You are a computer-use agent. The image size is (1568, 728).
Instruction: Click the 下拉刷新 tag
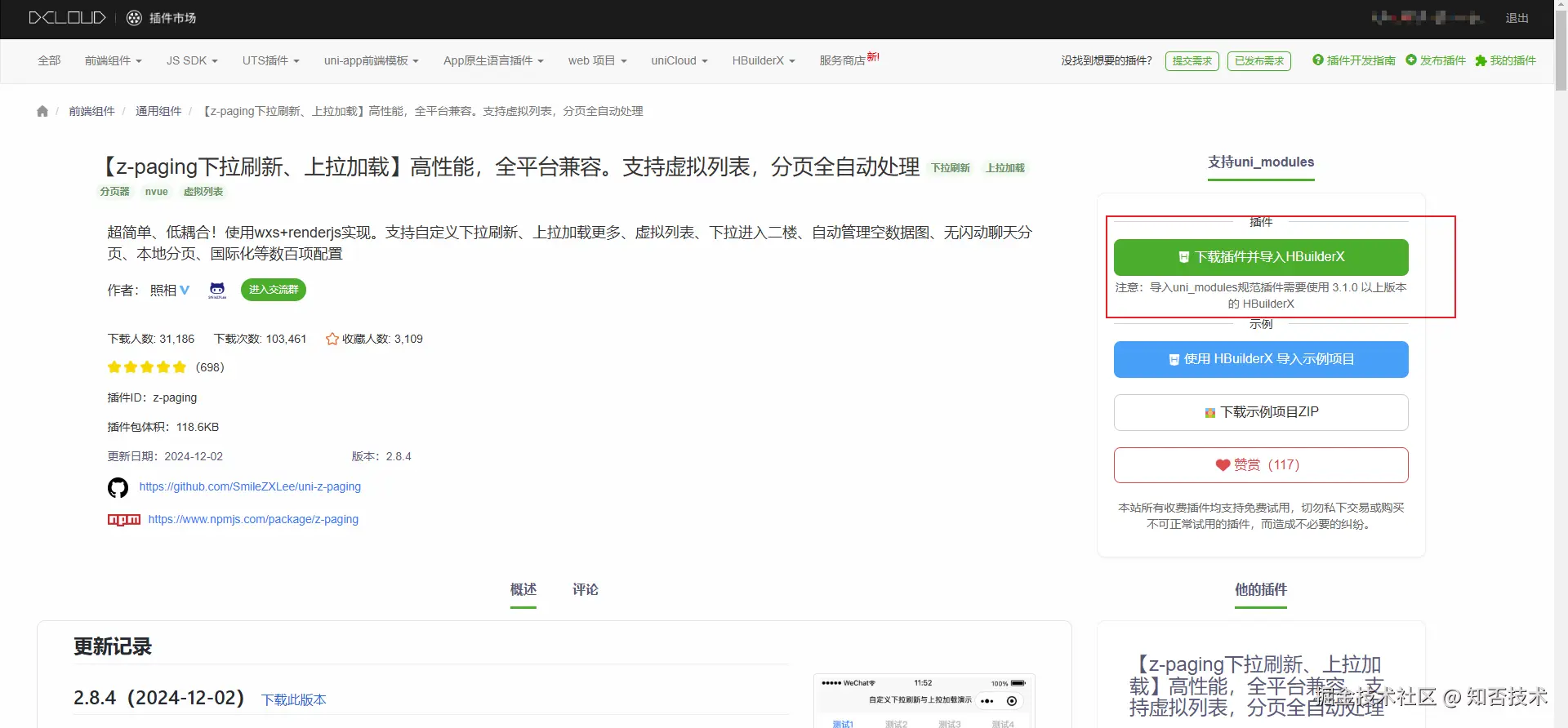tap(951, 168)
